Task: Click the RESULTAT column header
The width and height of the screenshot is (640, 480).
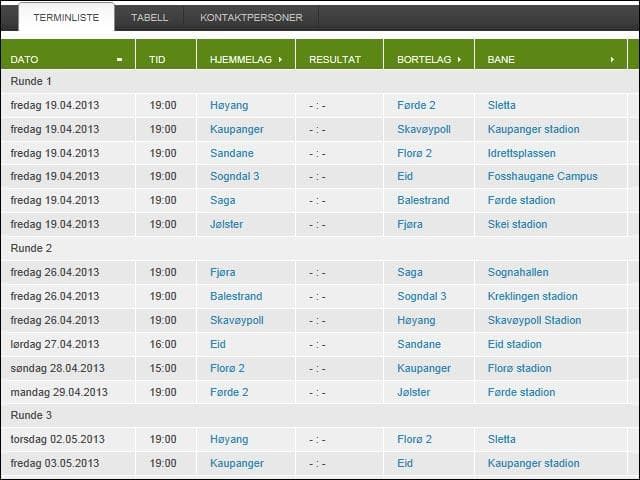Action: (334, 60)
